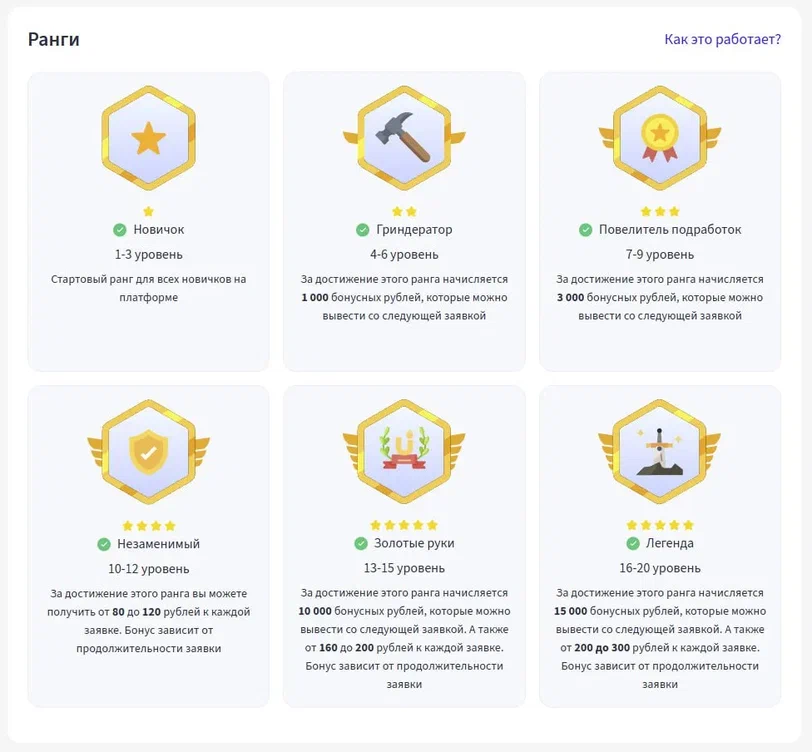
Task: Click the "Золотые руки" rank title
Action: point(414,544)
